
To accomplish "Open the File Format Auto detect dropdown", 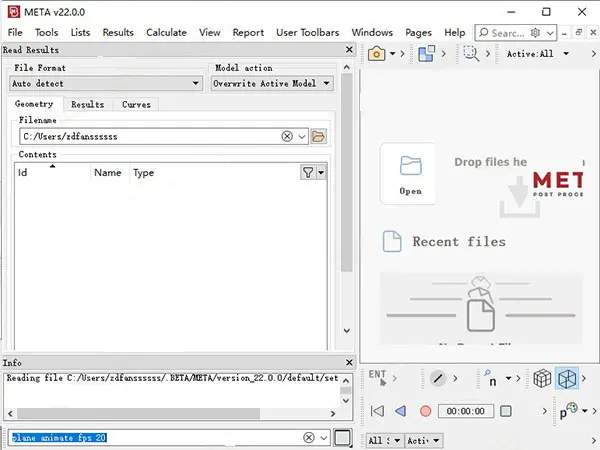I will 106,83.
